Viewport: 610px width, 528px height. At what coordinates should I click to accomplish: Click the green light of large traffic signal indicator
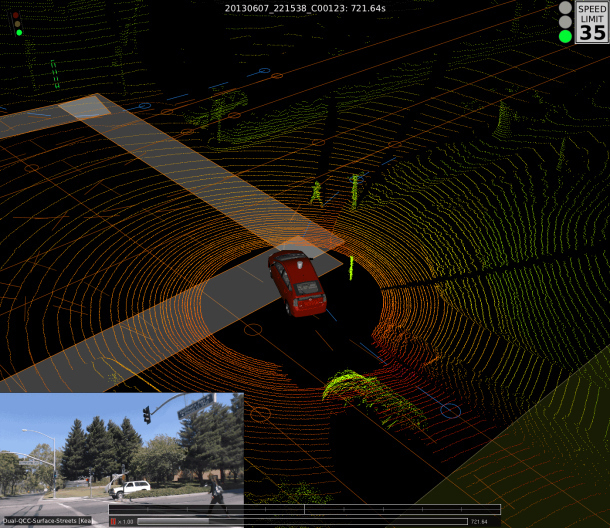click(565, 36)
